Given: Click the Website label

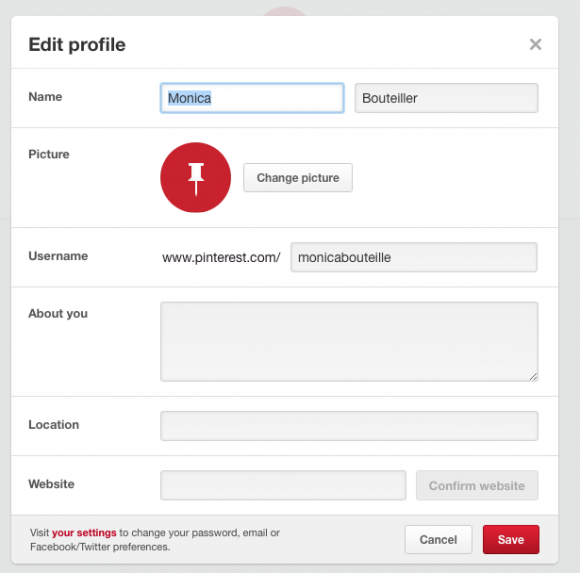Looking at the screenshot, I should pos(51,483).
